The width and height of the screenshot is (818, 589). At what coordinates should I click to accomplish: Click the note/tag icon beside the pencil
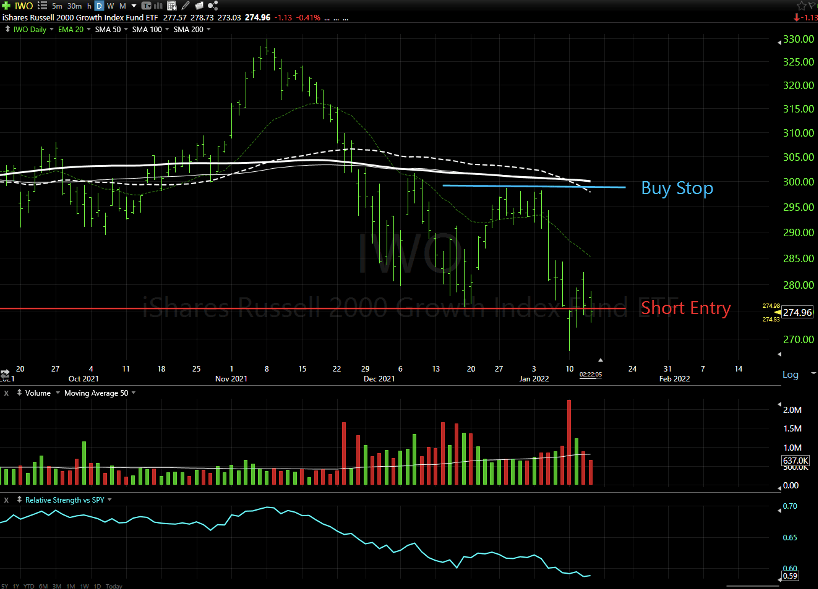coord(199,6)
